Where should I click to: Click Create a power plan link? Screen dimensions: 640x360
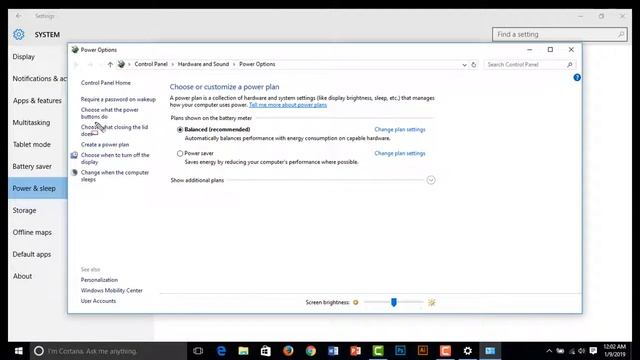[105, 144]
